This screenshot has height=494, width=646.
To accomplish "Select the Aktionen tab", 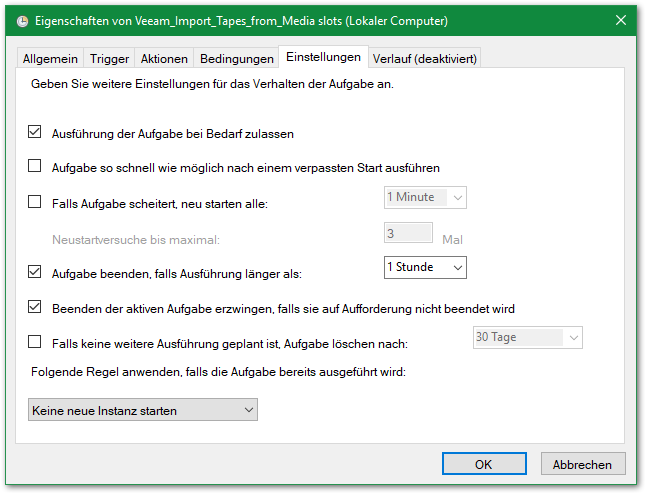I will (163, 59).
